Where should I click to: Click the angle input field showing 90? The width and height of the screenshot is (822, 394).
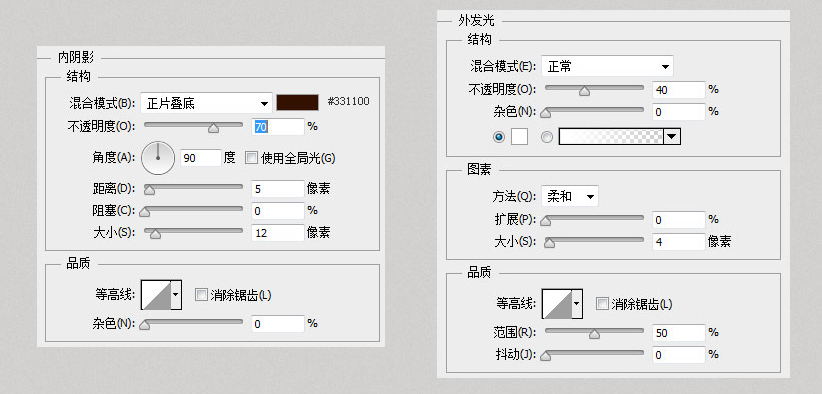click(201, 158)
